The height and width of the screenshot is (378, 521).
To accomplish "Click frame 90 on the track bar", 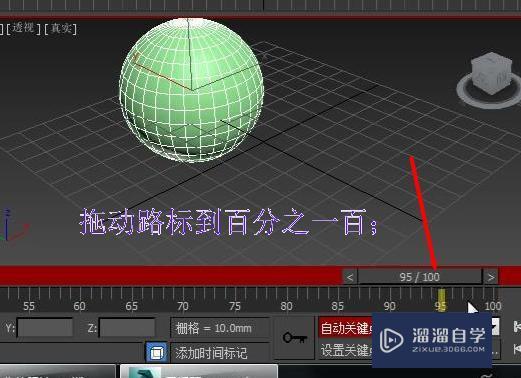I will point(389,306).
